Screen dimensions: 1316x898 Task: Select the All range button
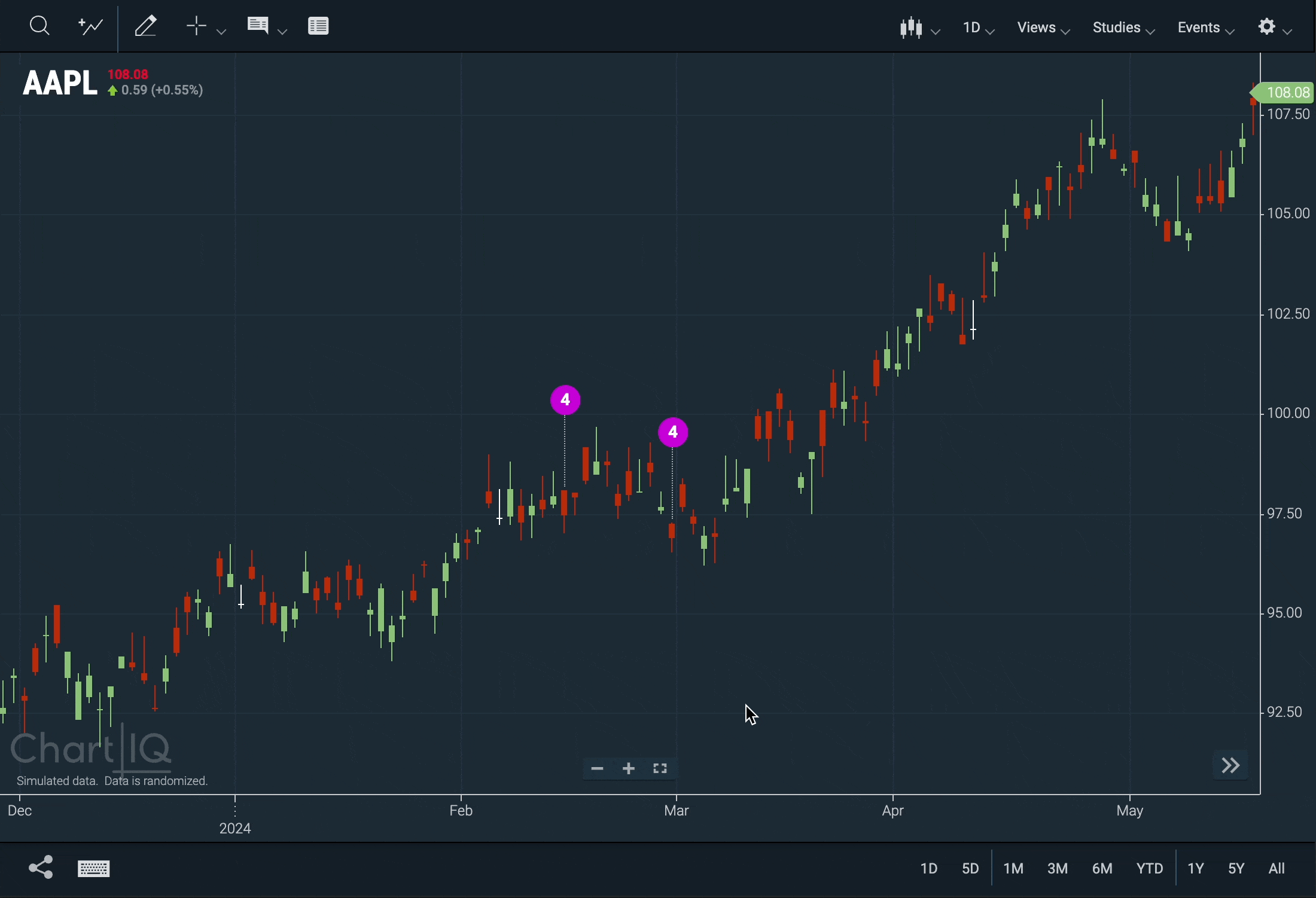(1278, 868)
